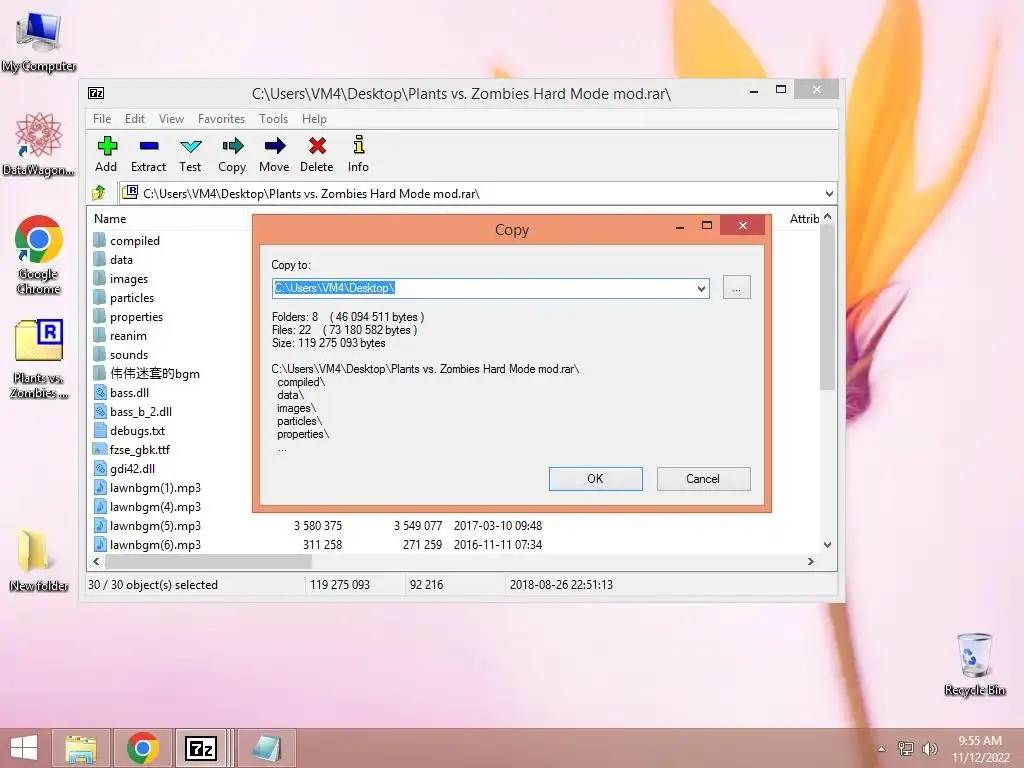
Task: Click the horizontal scrollbar thumb
Action: (208, 561)
